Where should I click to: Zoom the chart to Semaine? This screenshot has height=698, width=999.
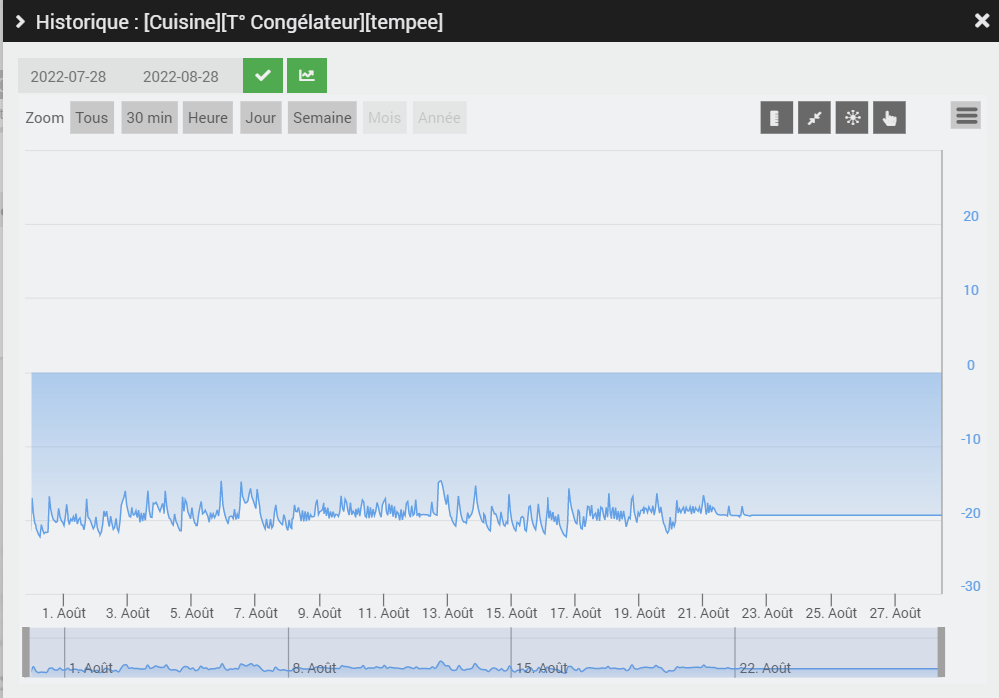point(322,118)
